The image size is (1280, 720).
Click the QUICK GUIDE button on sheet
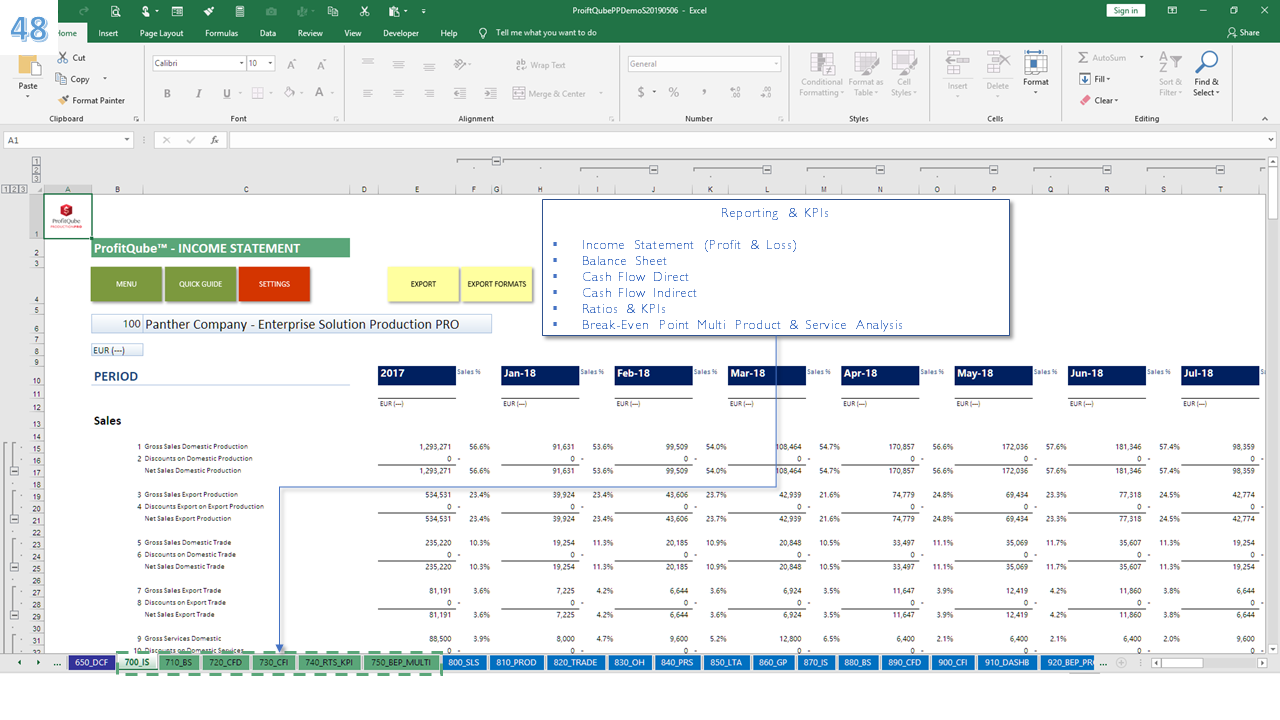pyautogui.click(x=200, y=284)
